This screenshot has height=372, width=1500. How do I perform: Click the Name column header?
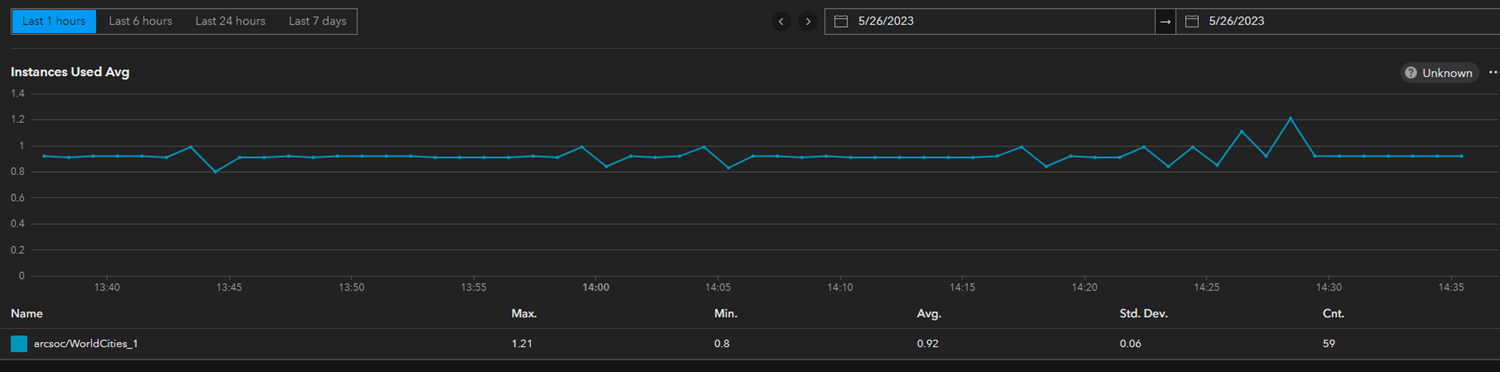[26, 314]
